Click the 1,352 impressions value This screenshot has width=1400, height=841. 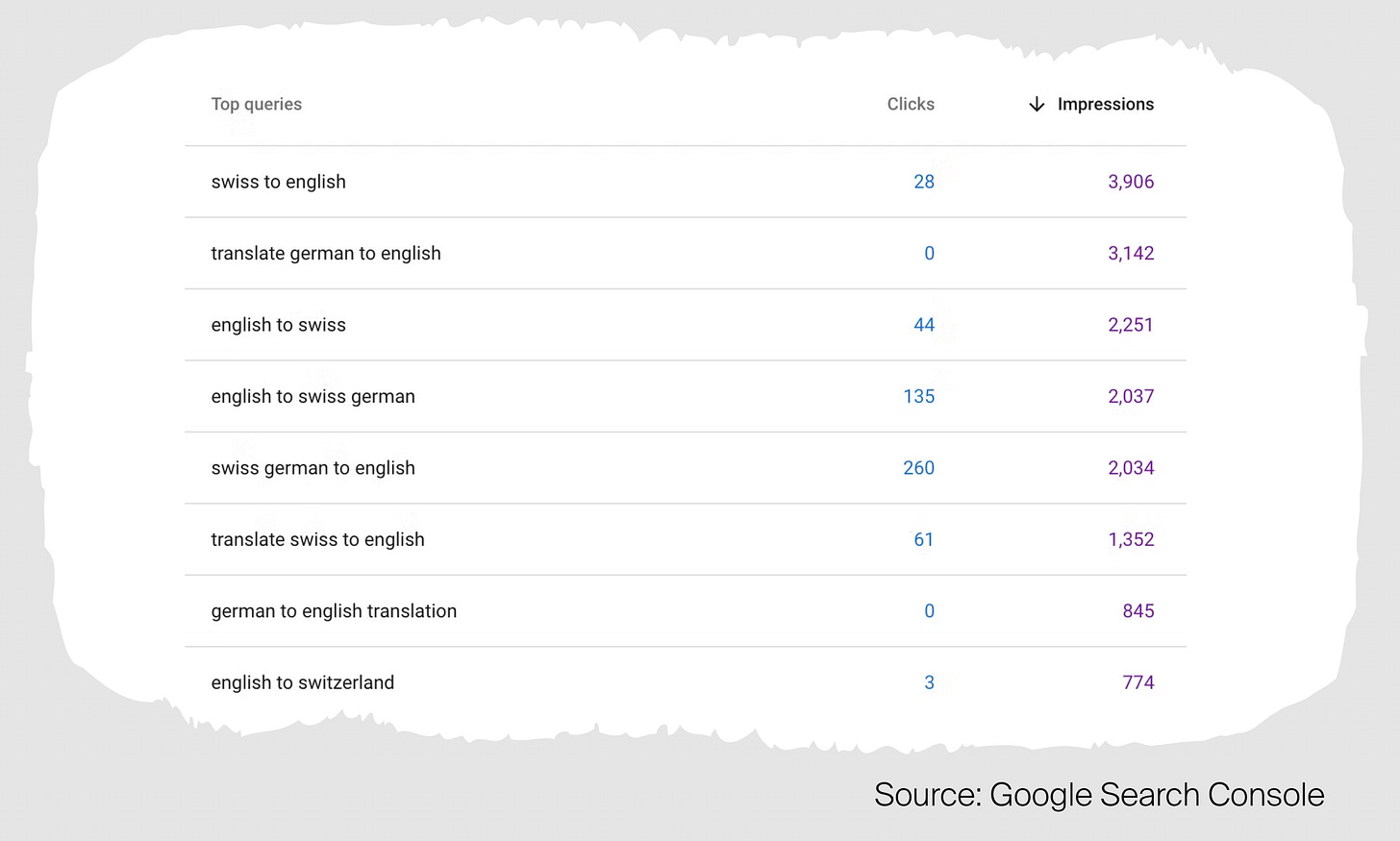click(x=1131, y=539)
